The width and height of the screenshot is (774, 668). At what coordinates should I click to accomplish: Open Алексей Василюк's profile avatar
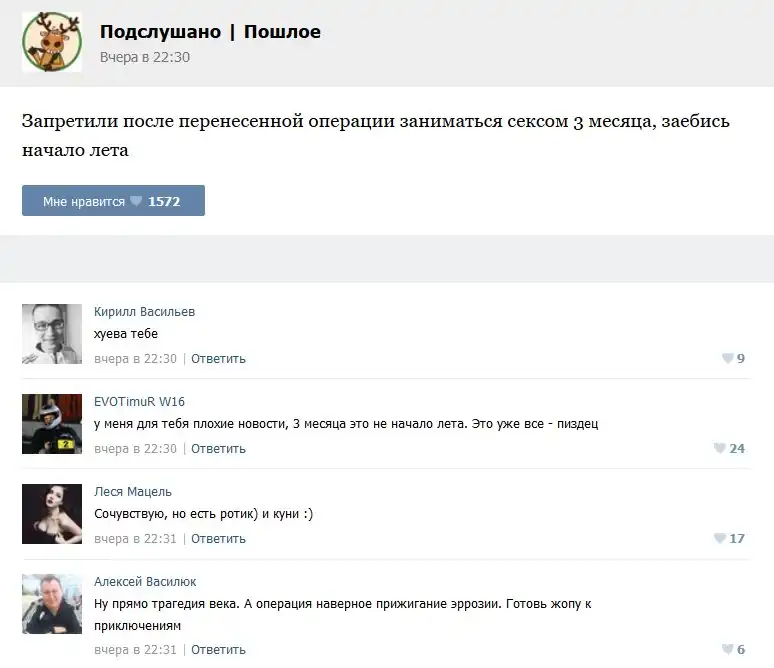point(52,604)
